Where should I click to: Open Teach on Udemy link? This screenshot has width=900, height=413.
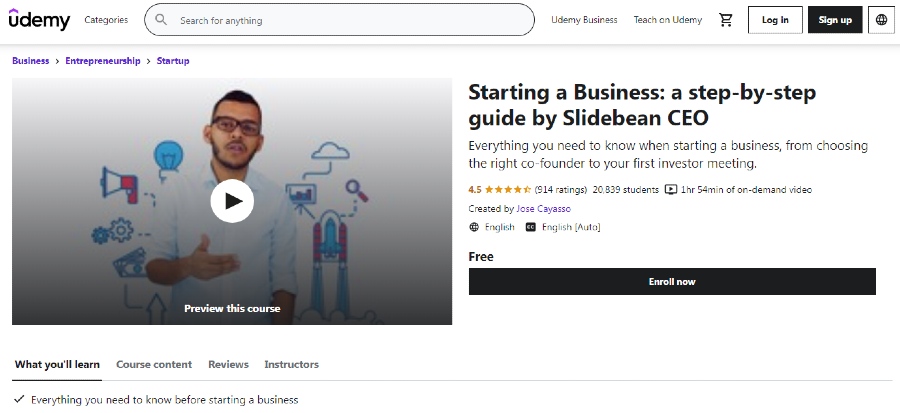tap(667, 20)
